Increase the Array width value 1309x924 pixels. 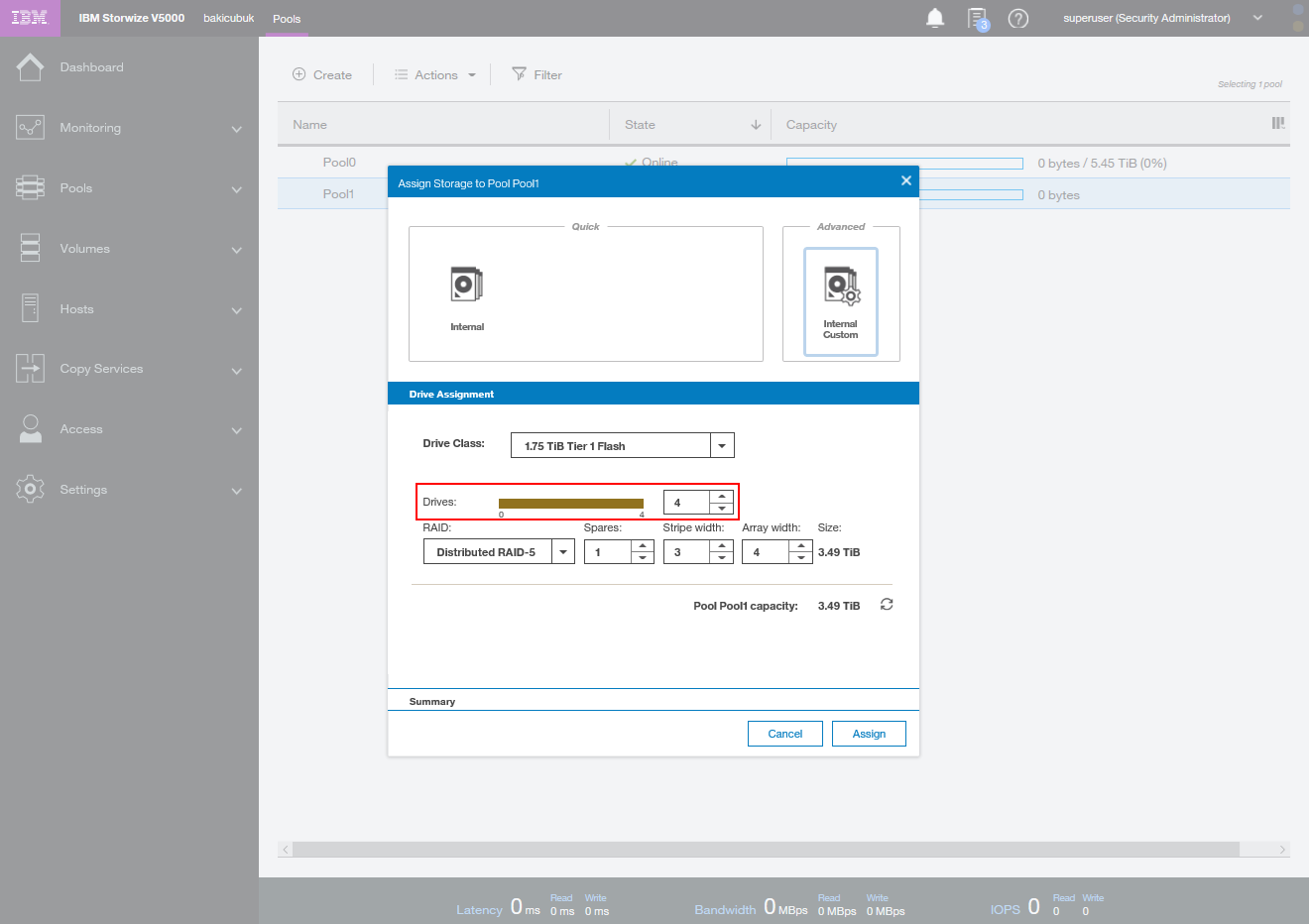point(801,545)
